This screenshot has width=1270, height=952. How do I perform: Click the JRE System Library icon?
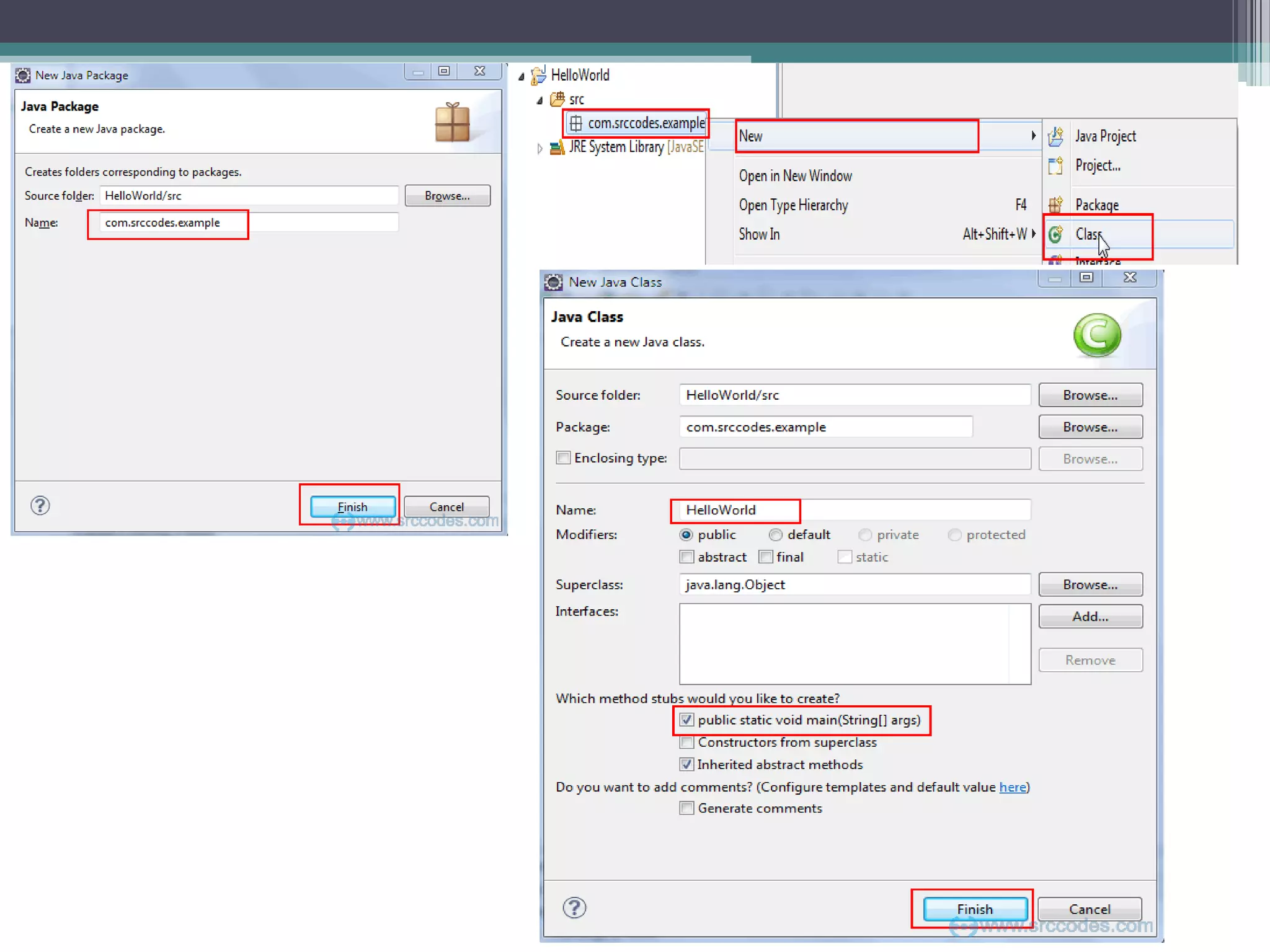pos(557,148)
